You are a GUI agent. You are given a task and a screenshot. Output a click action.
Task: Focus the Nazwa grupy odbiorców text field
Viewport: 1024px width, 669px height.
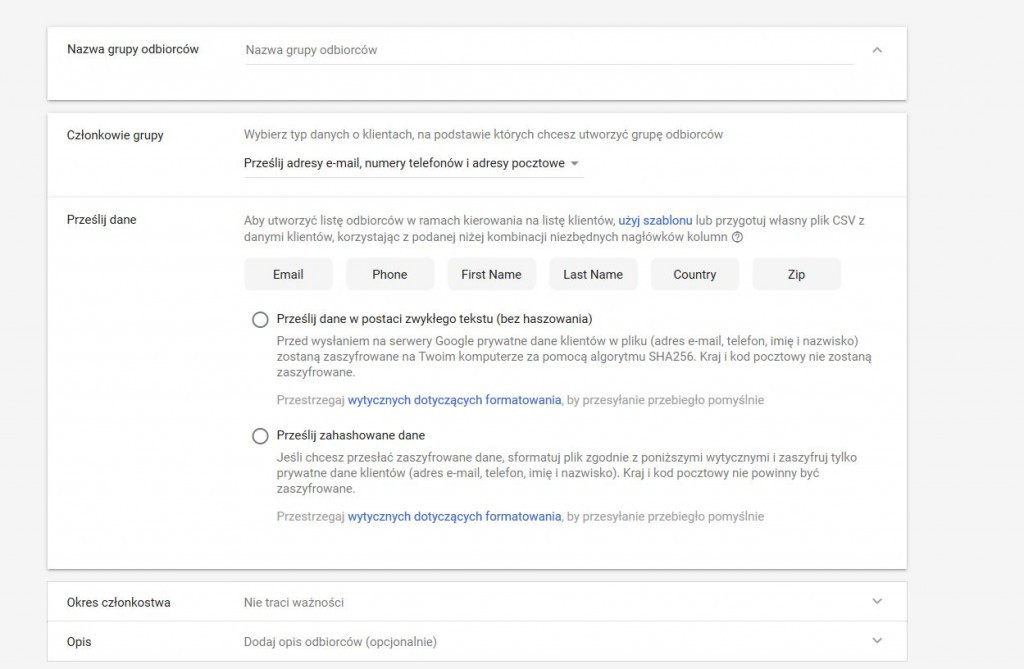coord(548,50)
